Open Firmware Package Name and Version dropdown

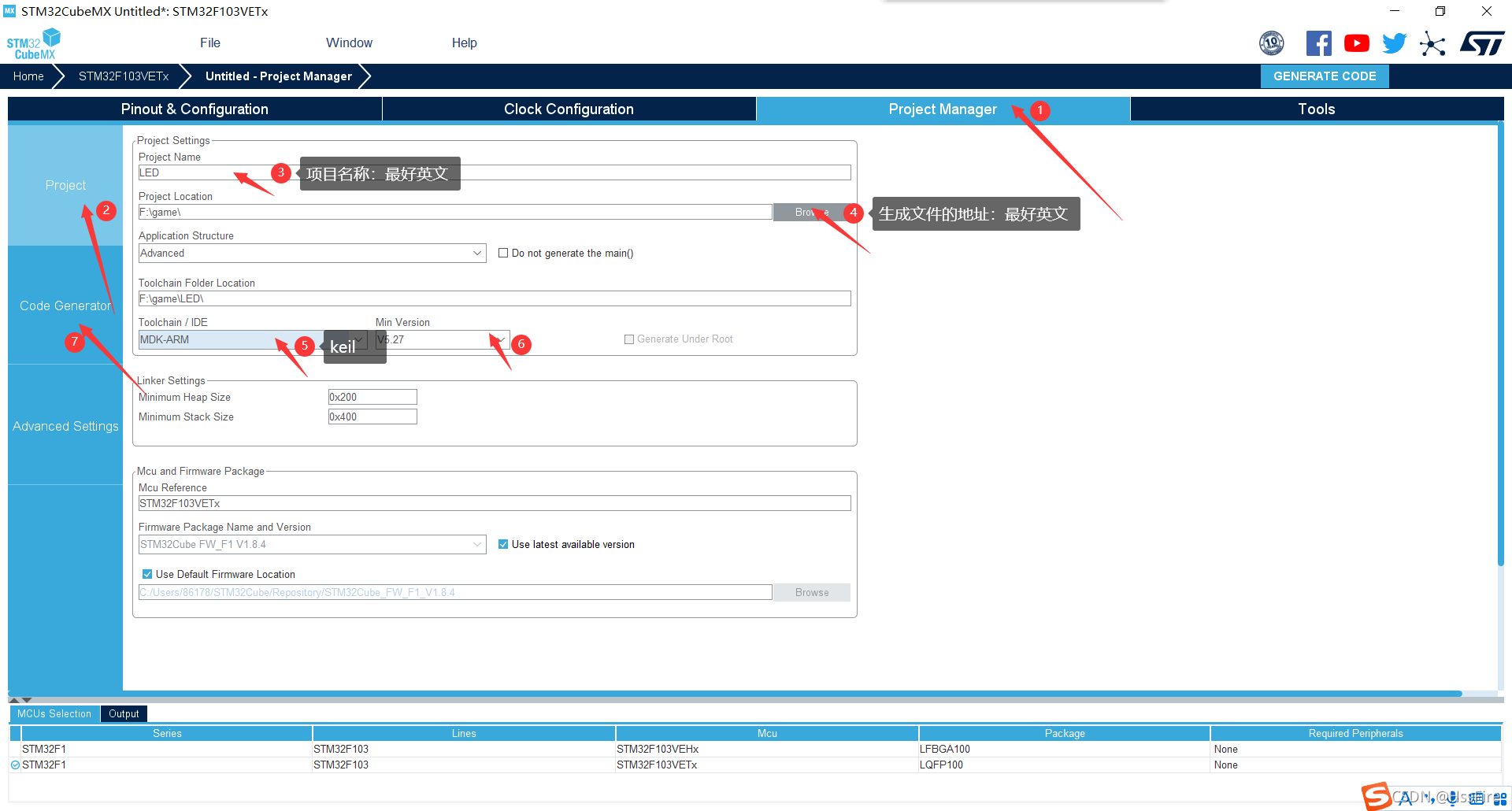[312, 544]
